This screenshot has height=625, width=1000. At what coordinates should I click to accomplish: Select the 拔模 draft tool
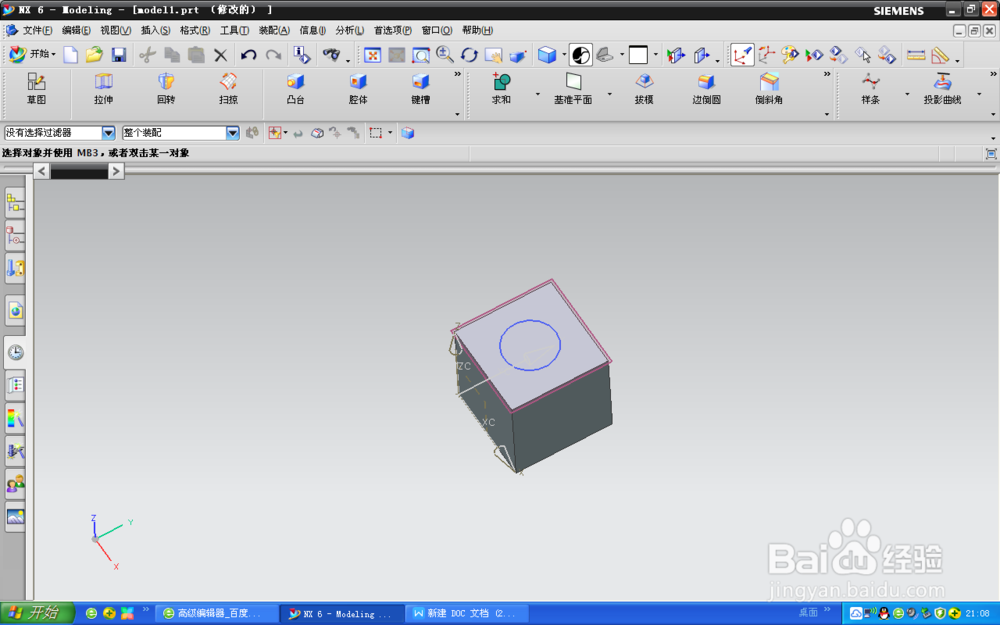click(x=644, y=89)
